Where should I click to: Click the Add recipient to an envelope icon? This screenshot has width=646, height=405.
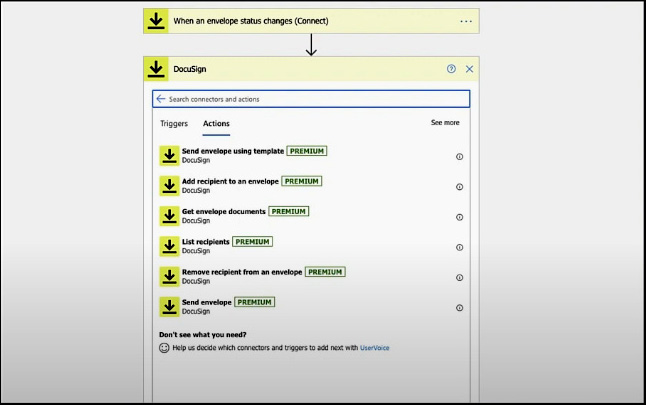click(x=169, y=186)
